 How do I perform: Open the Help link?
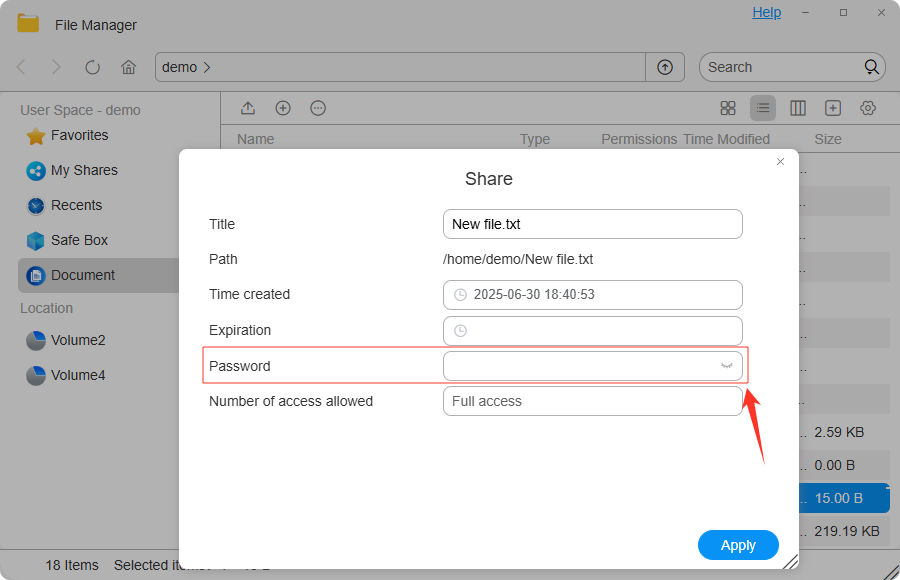[766, 12]
